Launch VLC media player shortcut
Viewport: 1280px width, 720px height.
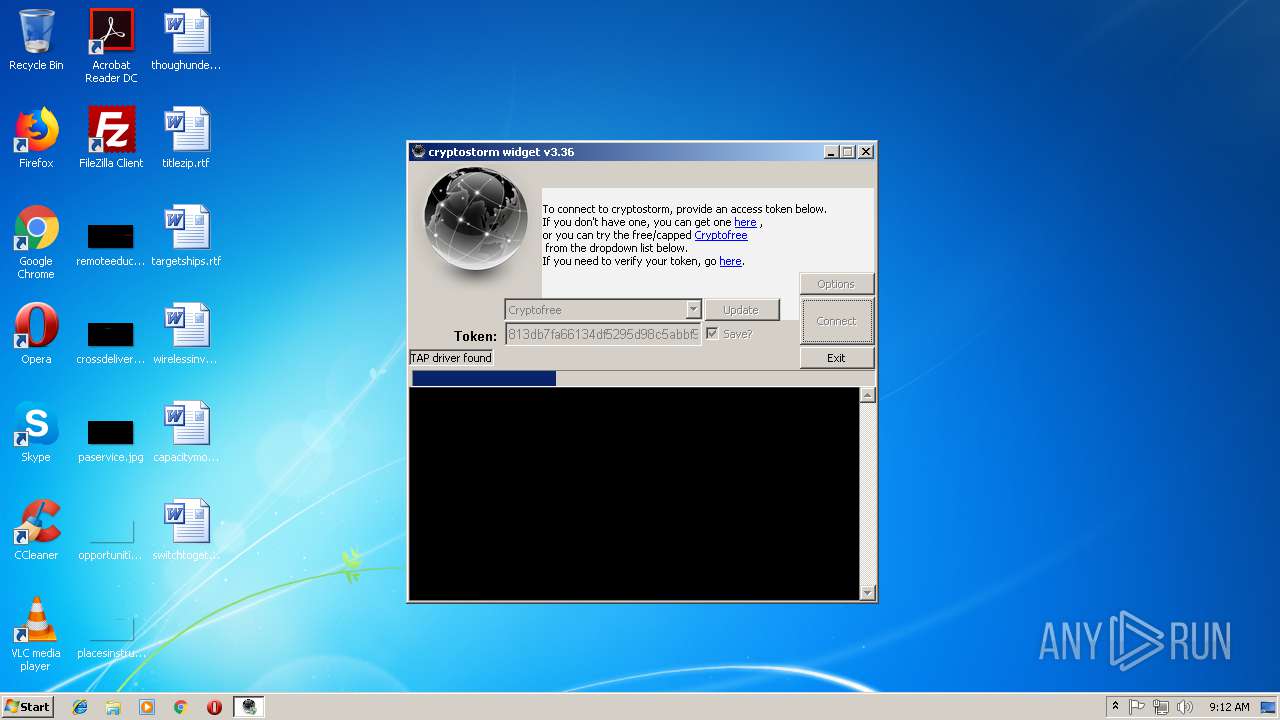(36, 634)
